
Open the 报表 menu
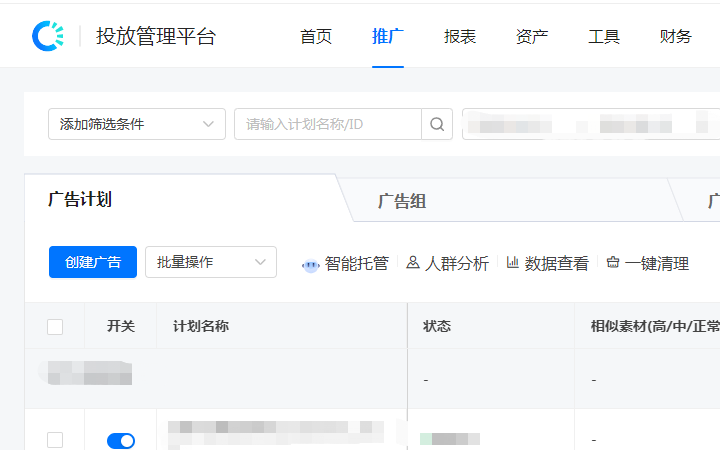(x=460, y=36)
